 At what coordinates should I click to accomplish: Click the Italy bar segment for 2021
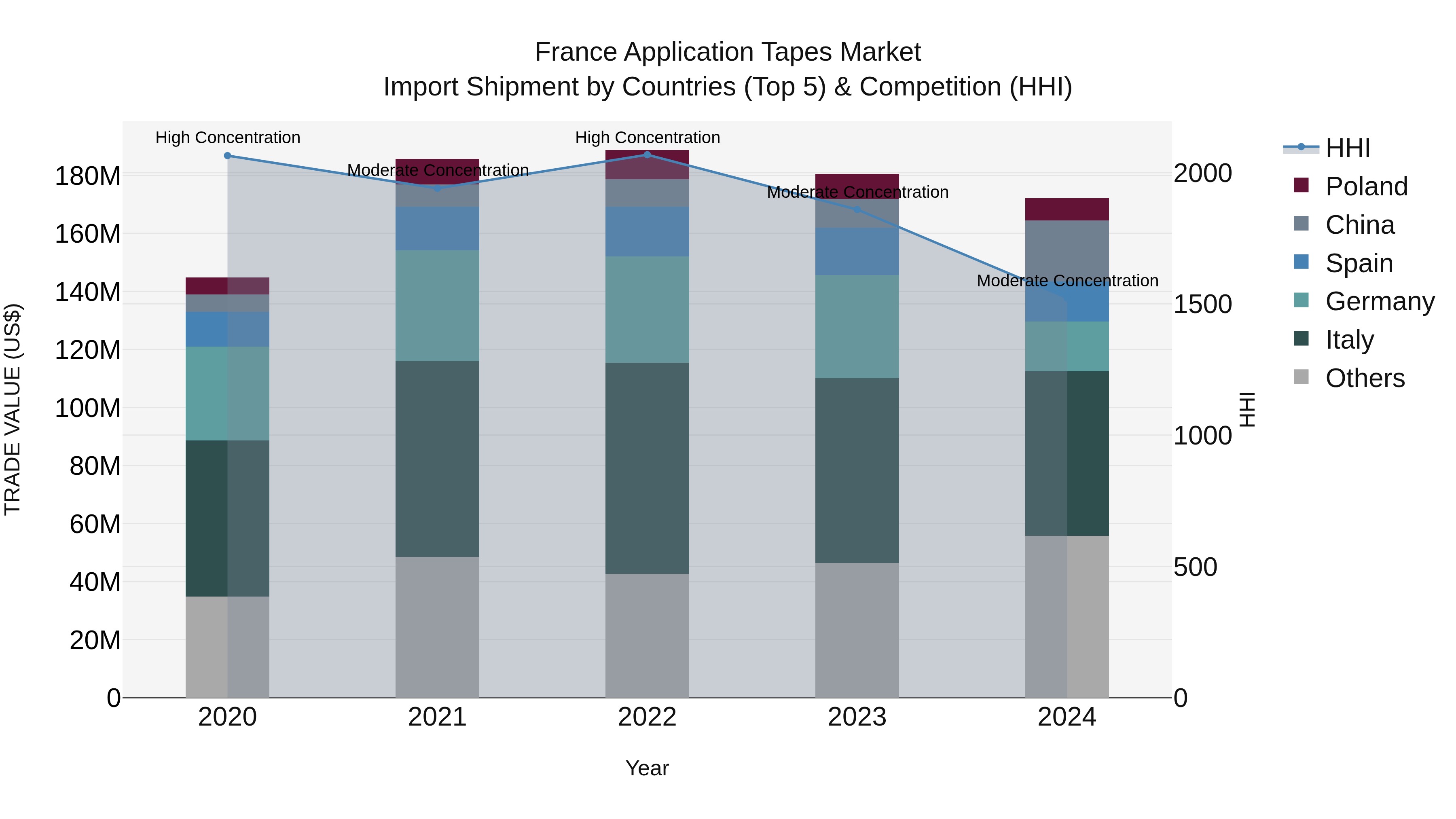point(438,459)
